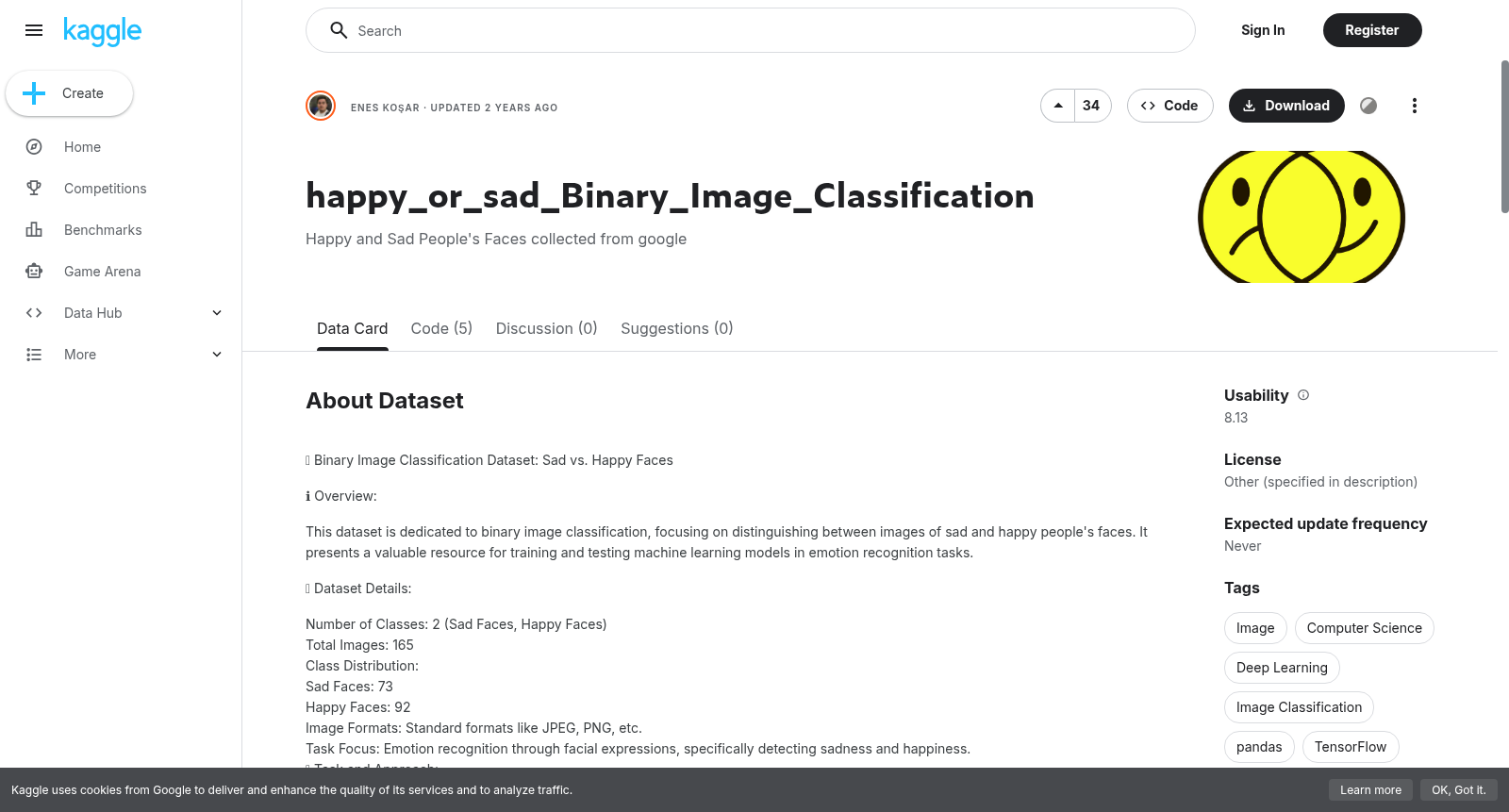Click the 'Total Images: 165' line
The width and height of the screenshot is (1509, 812).
[359, 645]
